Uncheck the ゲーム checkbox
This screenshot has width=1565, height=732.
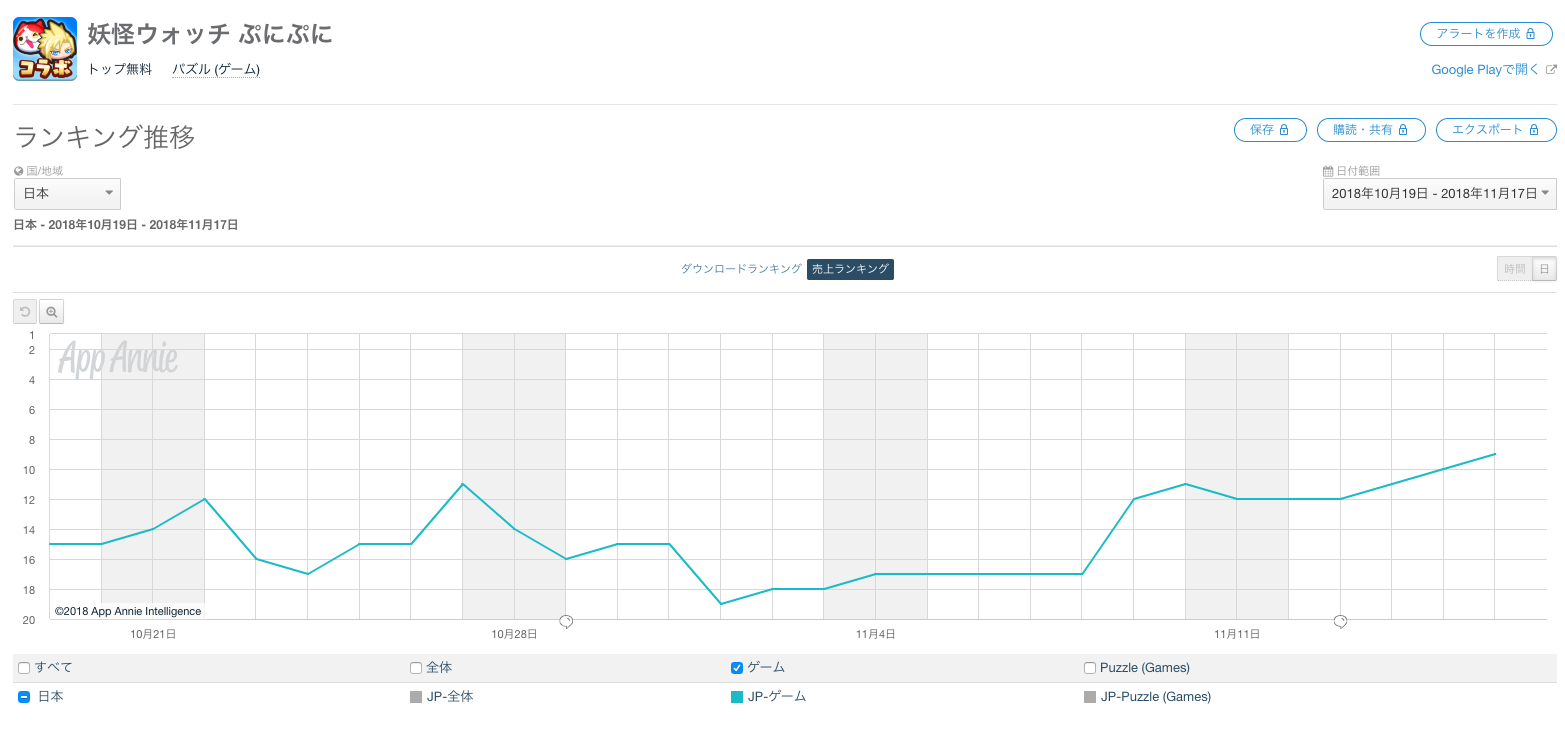click(x=737, y=668)
